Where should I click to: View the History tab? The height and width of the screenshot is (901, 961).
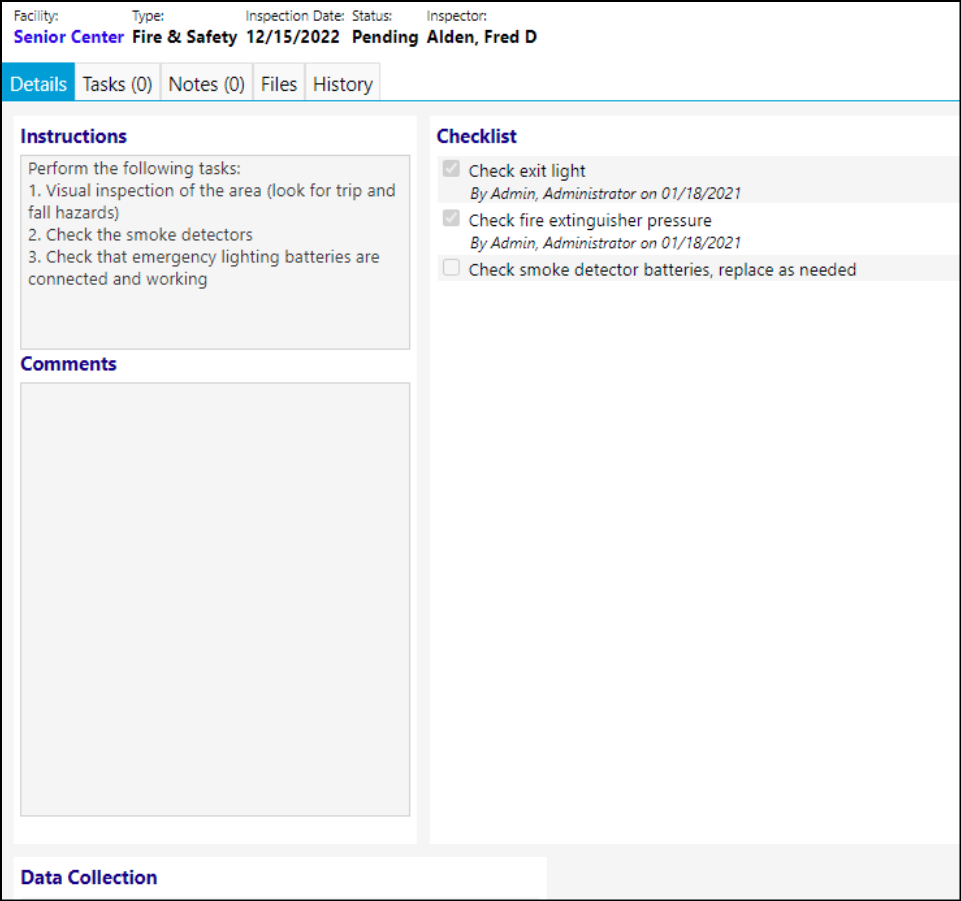pos(343,83)
